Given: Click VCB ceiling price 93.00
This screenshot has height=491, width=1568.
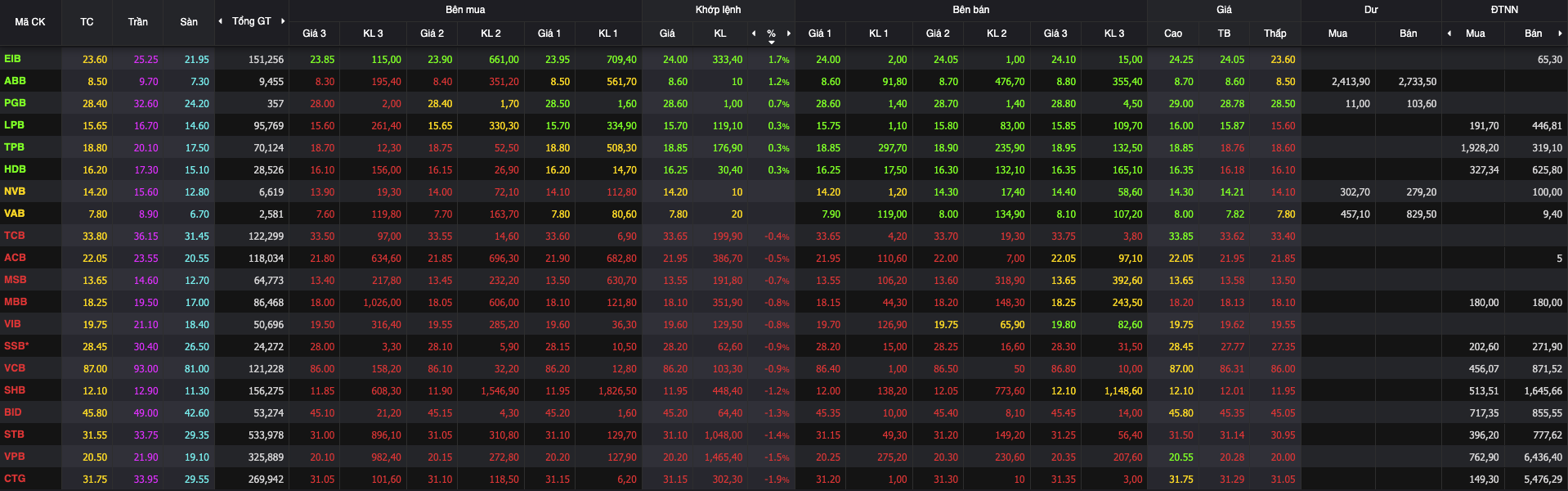Looking at the screenshot, I should pyautogui.click(x=146, y=369).
